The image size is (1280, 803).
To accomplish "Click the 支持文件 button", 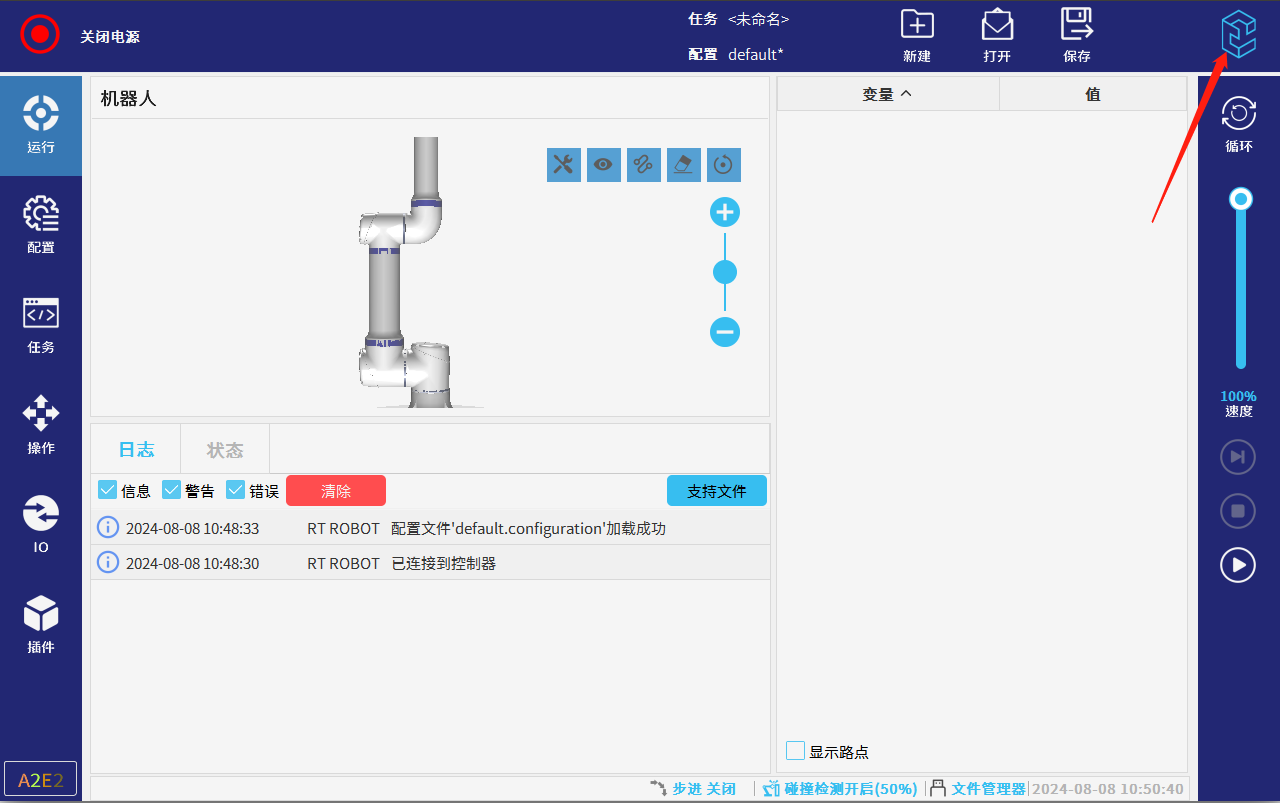I will coord(716,491).
